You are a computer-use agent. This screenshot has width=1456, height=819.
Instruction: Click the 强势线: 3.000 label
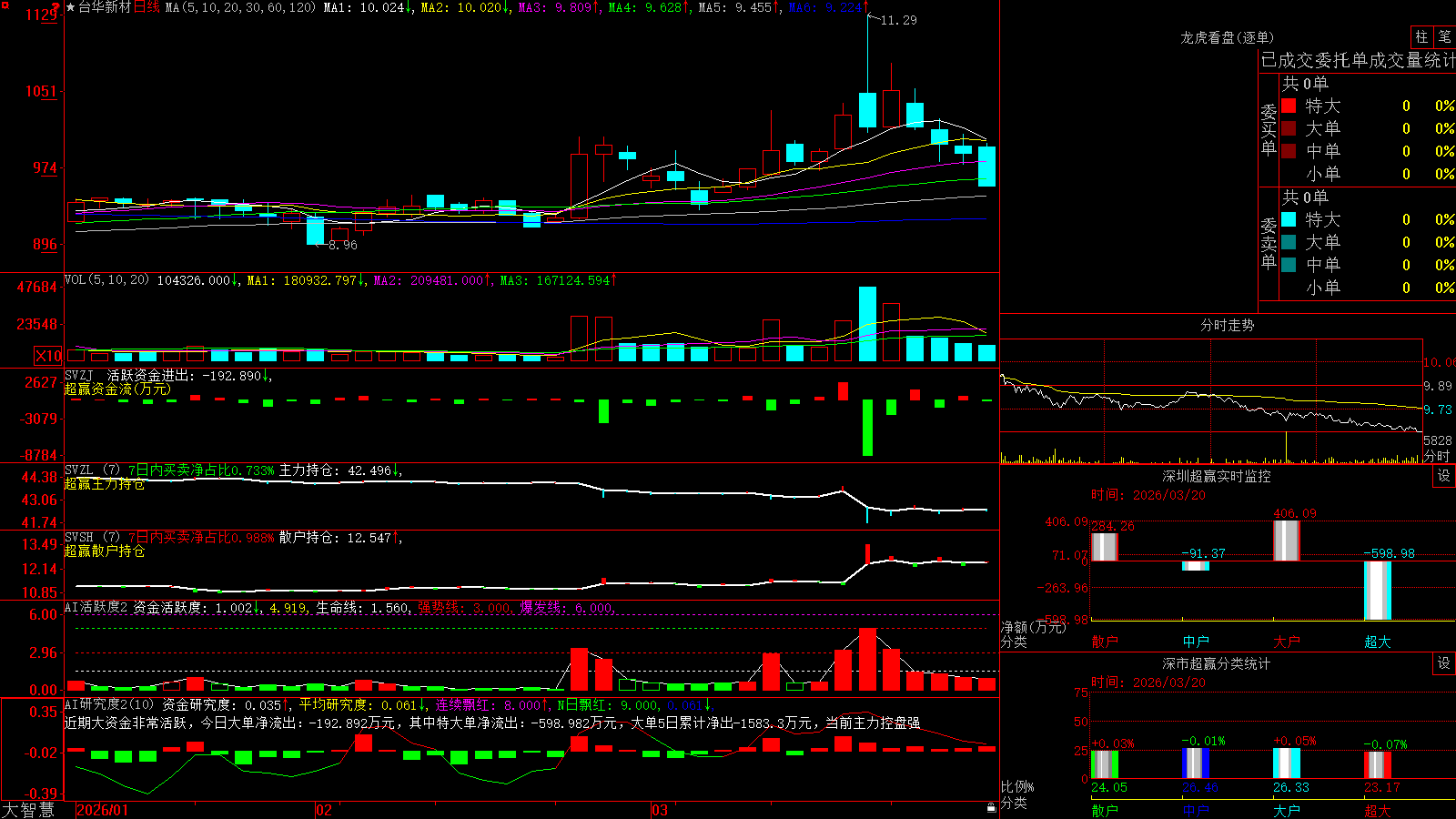(x=464, y=608)
